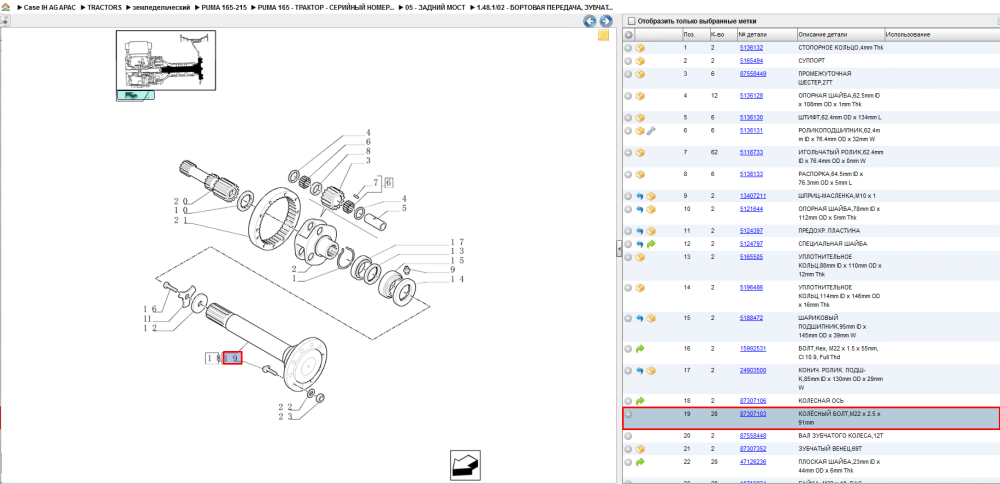Click large arrow icon below the diagram
This screenshot has height=484, width=1000.
(x=465, y=465)
